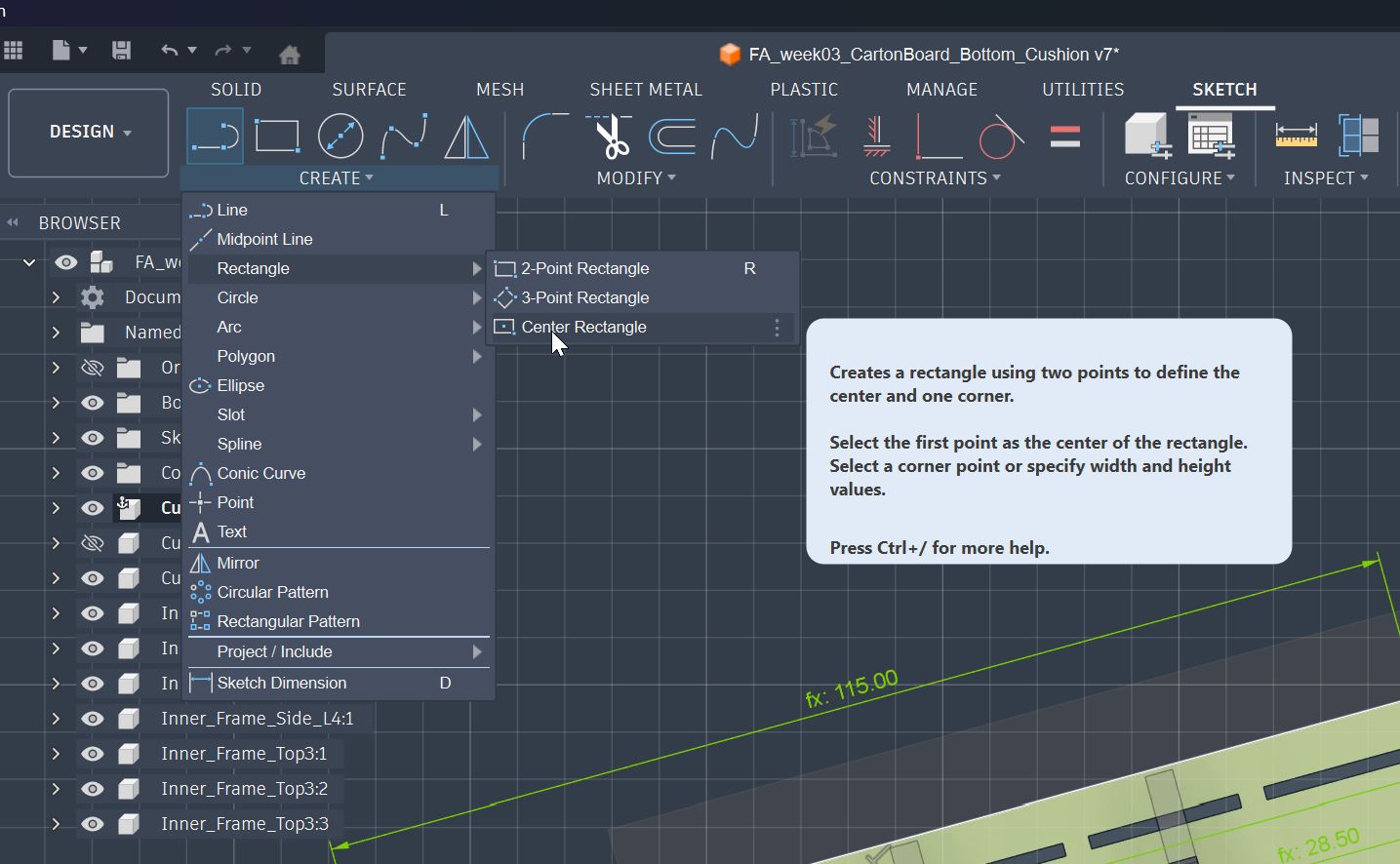
Task: Toggle visibility of Inner_Frame_Top3:3
Action: pyautogui.click(x=93, y=824)
